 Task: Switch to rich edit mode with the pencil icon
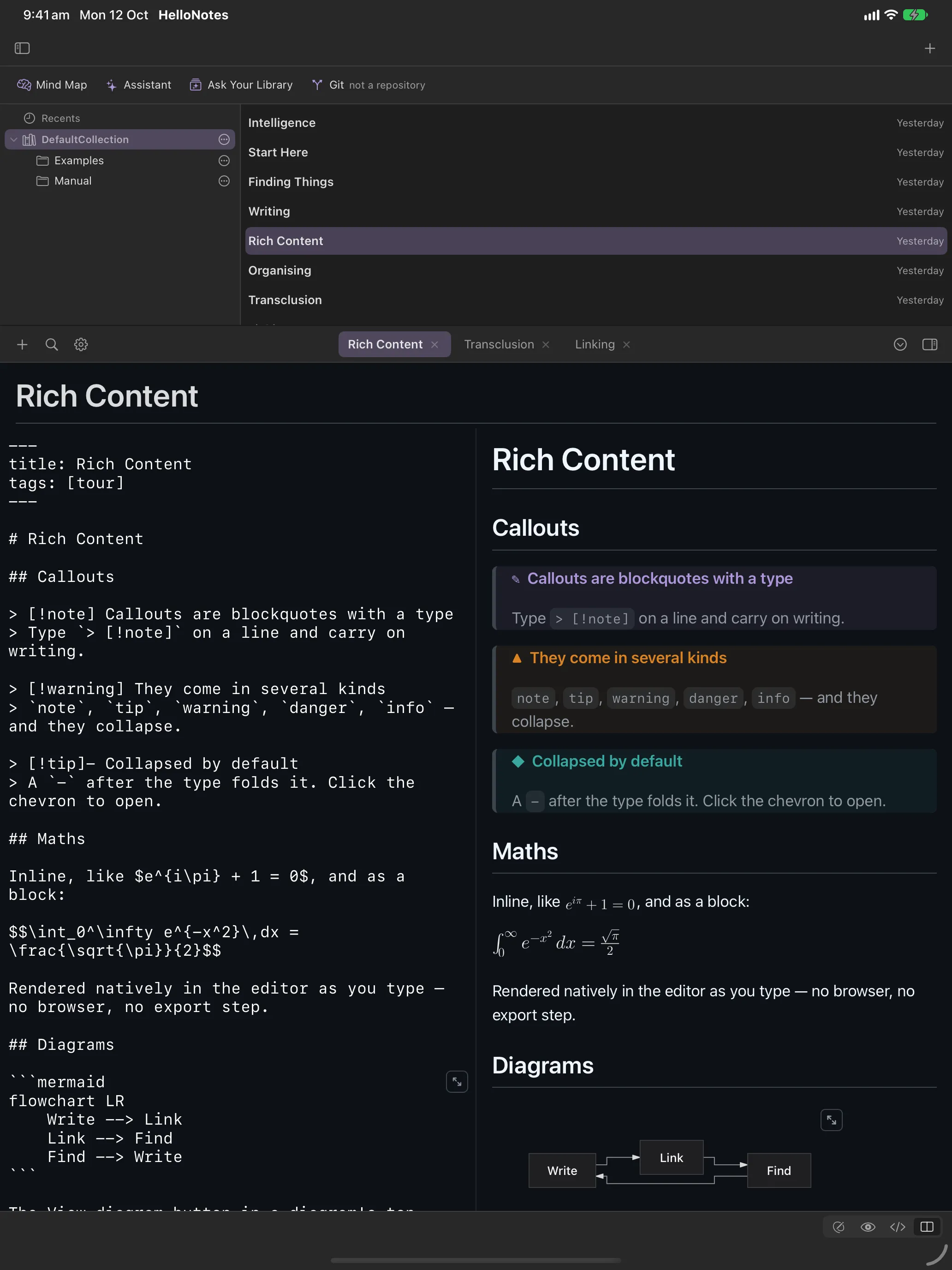point(839,1227)
